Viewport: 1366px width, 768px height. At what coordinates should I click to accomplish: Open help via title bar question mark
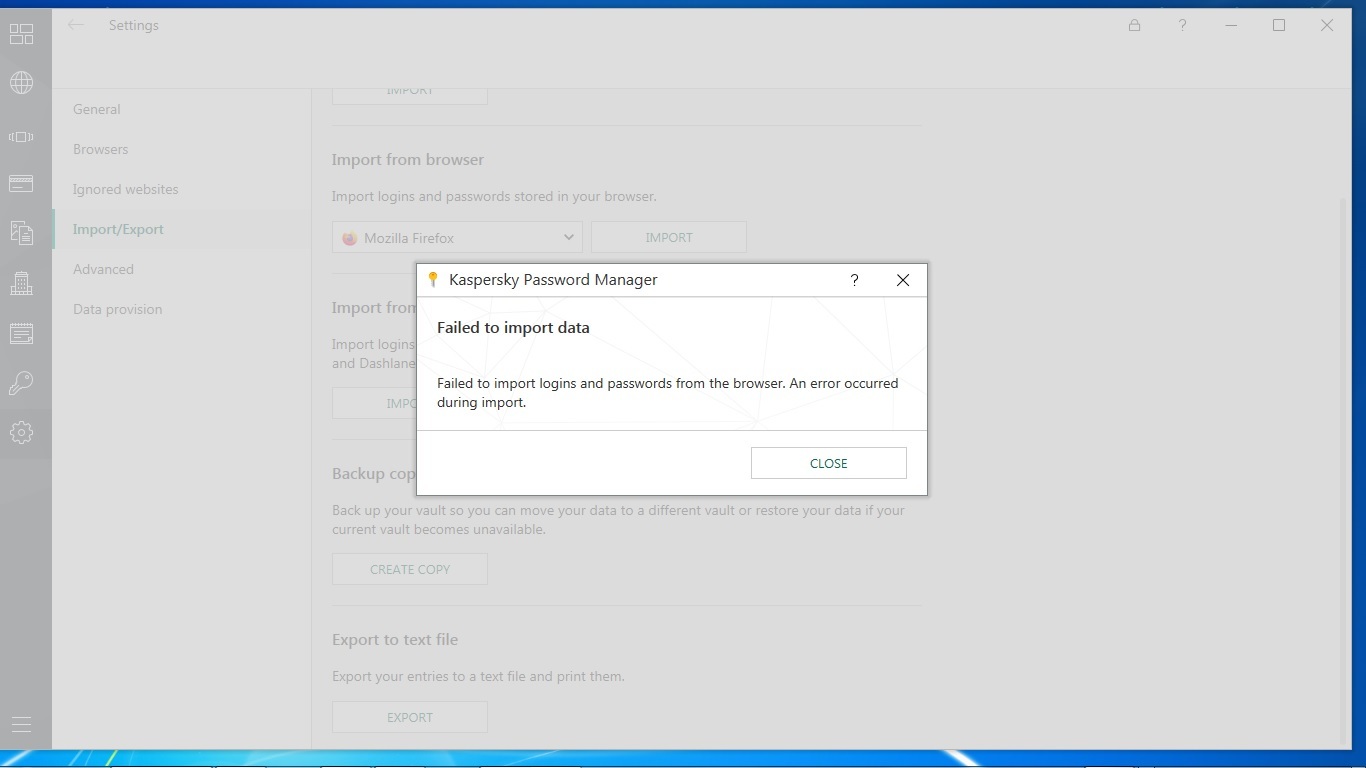1182,25
